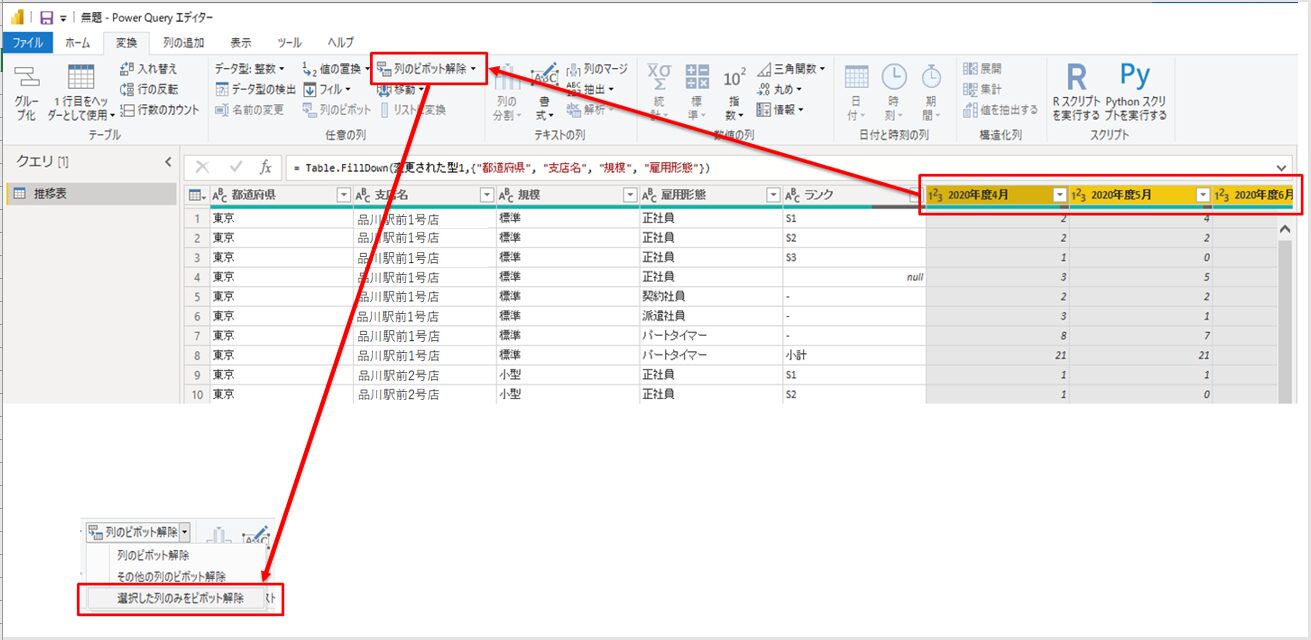Choose 選択した列のみをピボット解除 menu entry
The width and height of the screenshot is (1311, 640).
point(180,598)
